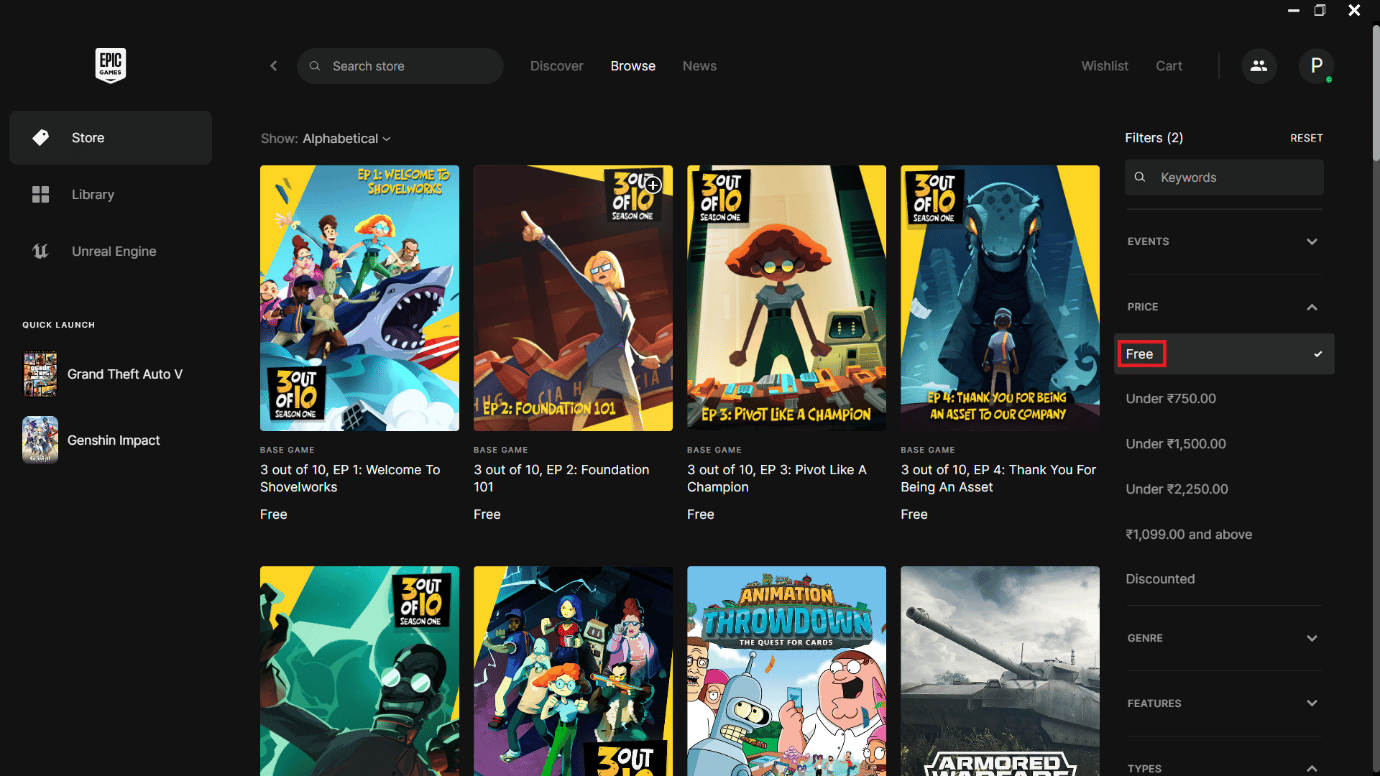Click BASE GAME label above EP 2
The image size is (1380, 776).
(501, 450)
